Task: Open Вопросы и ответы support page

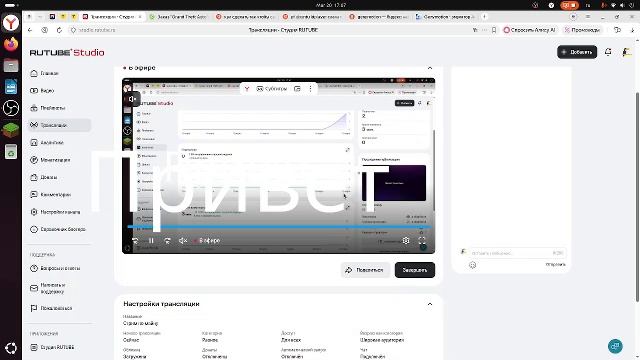Action: click(55, 269)
